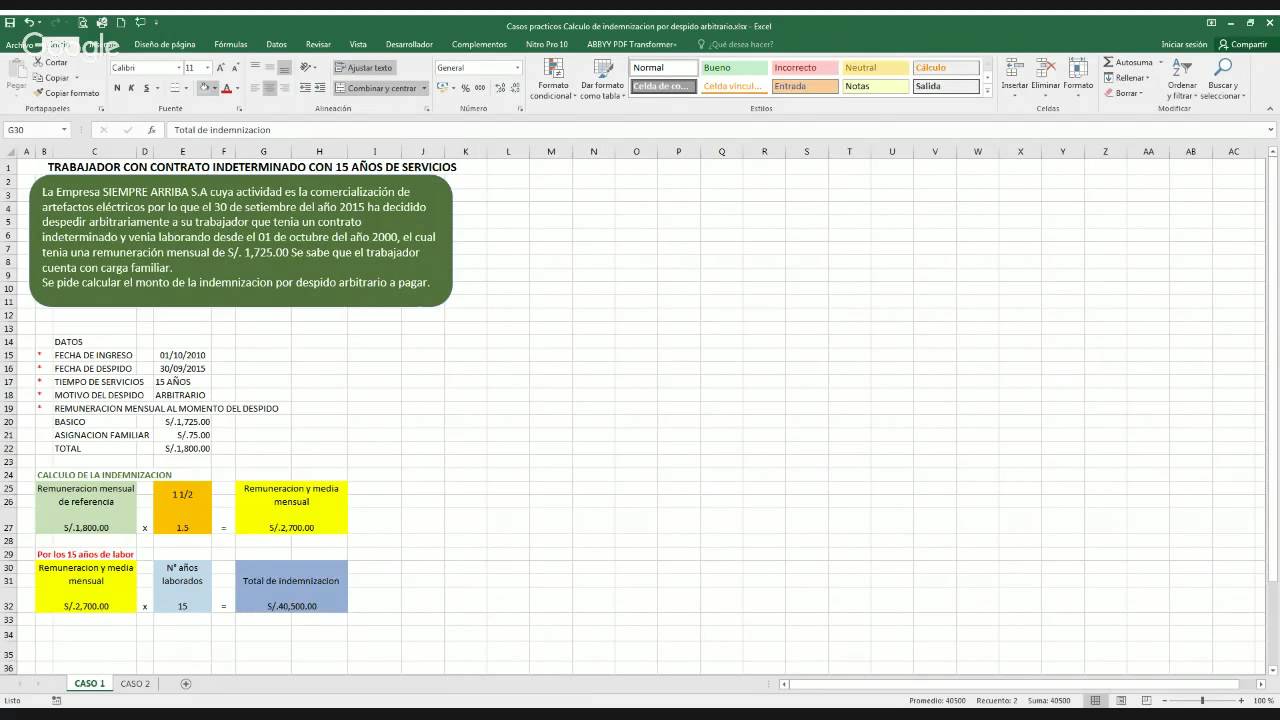Screen dimensions: 1280x720
Task: Align text right icon
Action: (284, 88)
